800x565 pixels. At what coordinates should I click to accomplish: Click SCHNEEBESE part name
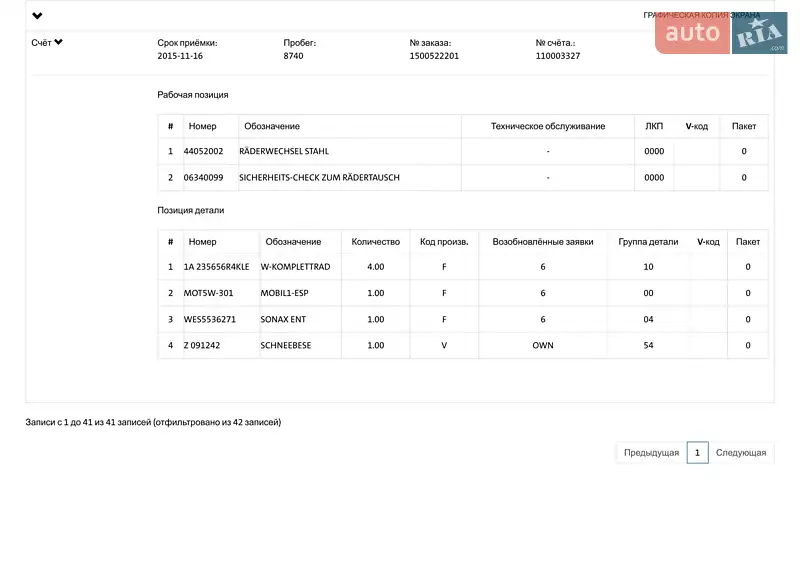(286, 346)
